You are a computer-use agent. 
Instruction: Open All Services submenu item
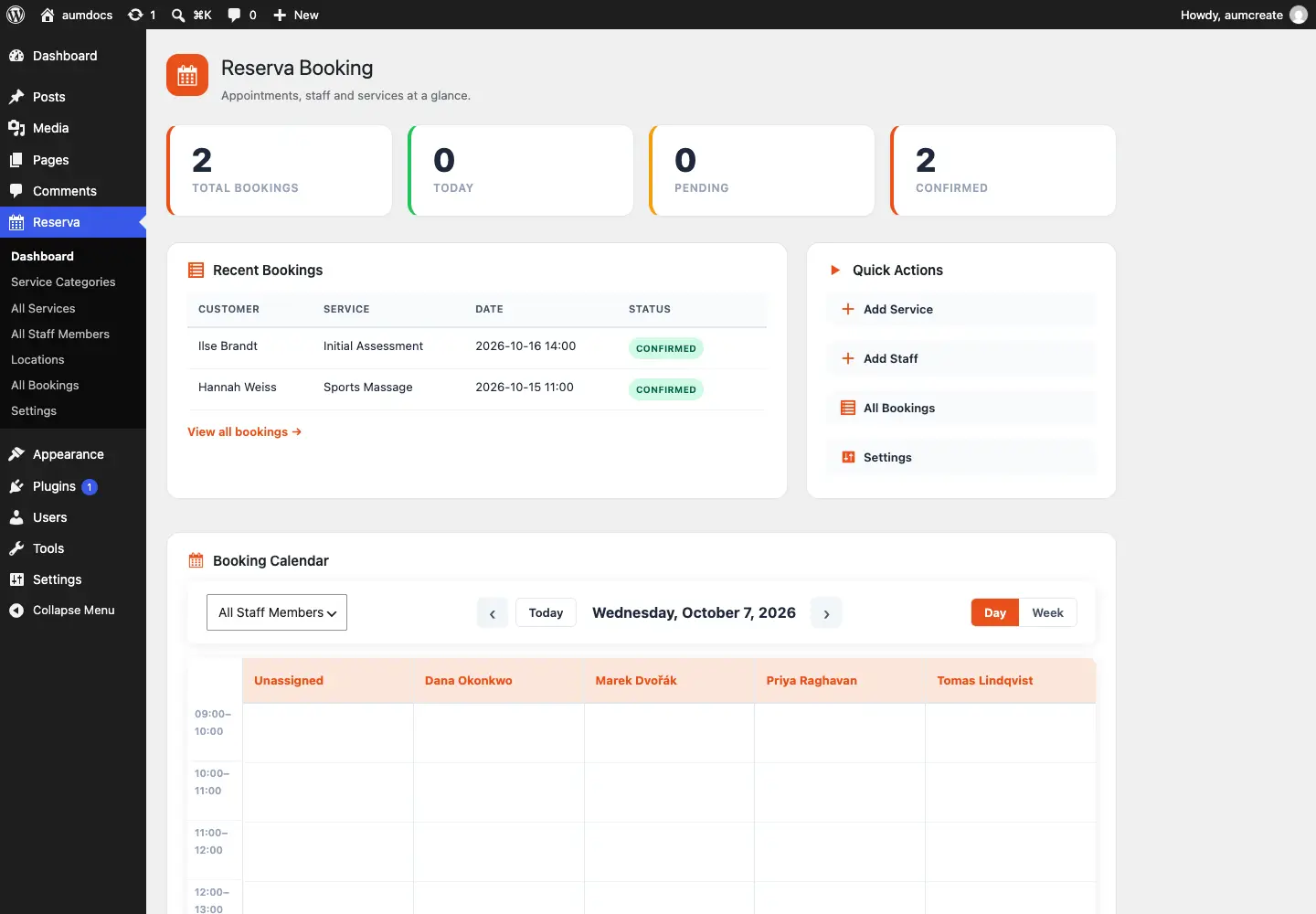43,309
